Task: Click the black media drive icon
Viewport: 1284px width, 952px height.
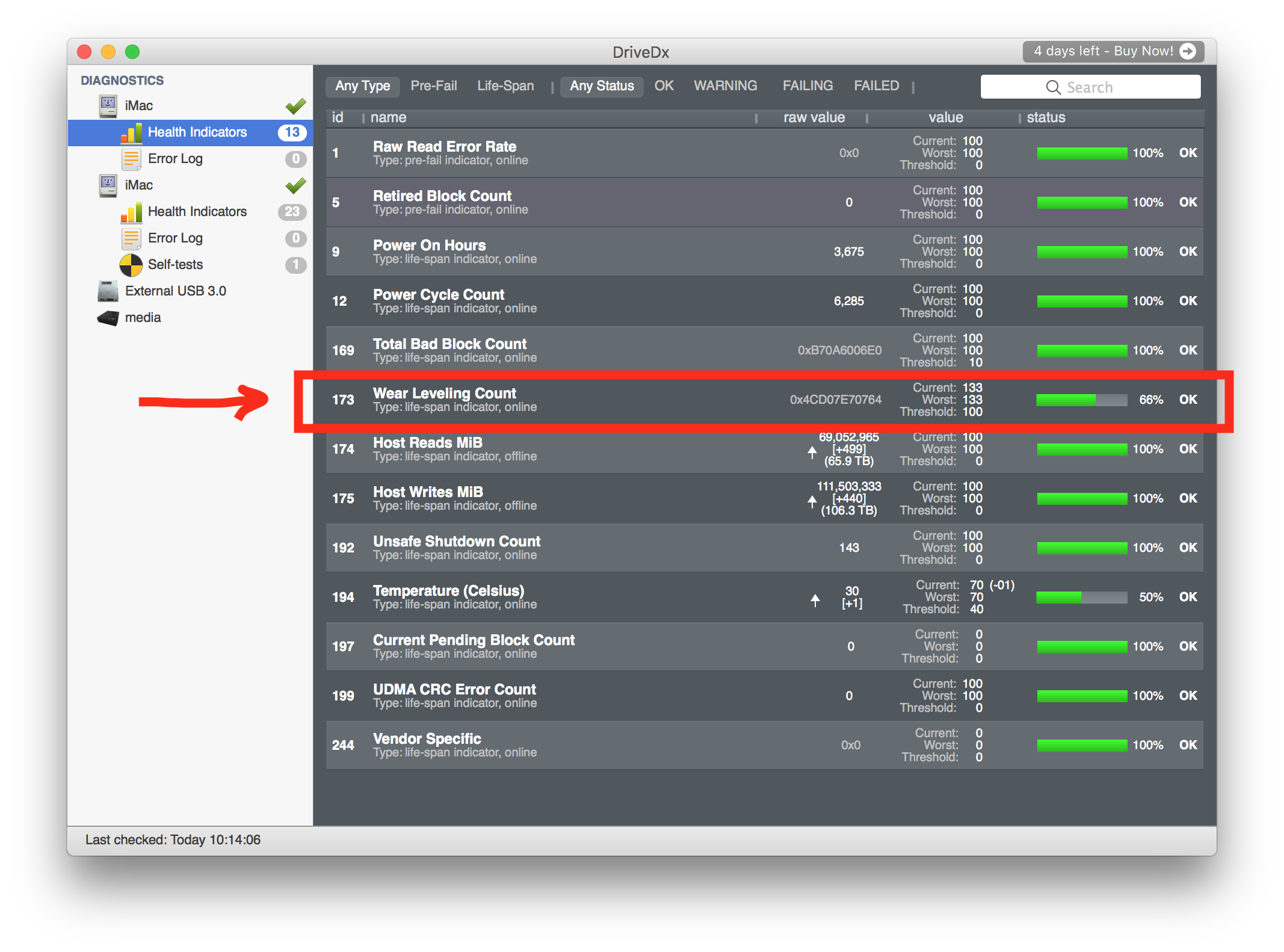Action: (108, 318)
